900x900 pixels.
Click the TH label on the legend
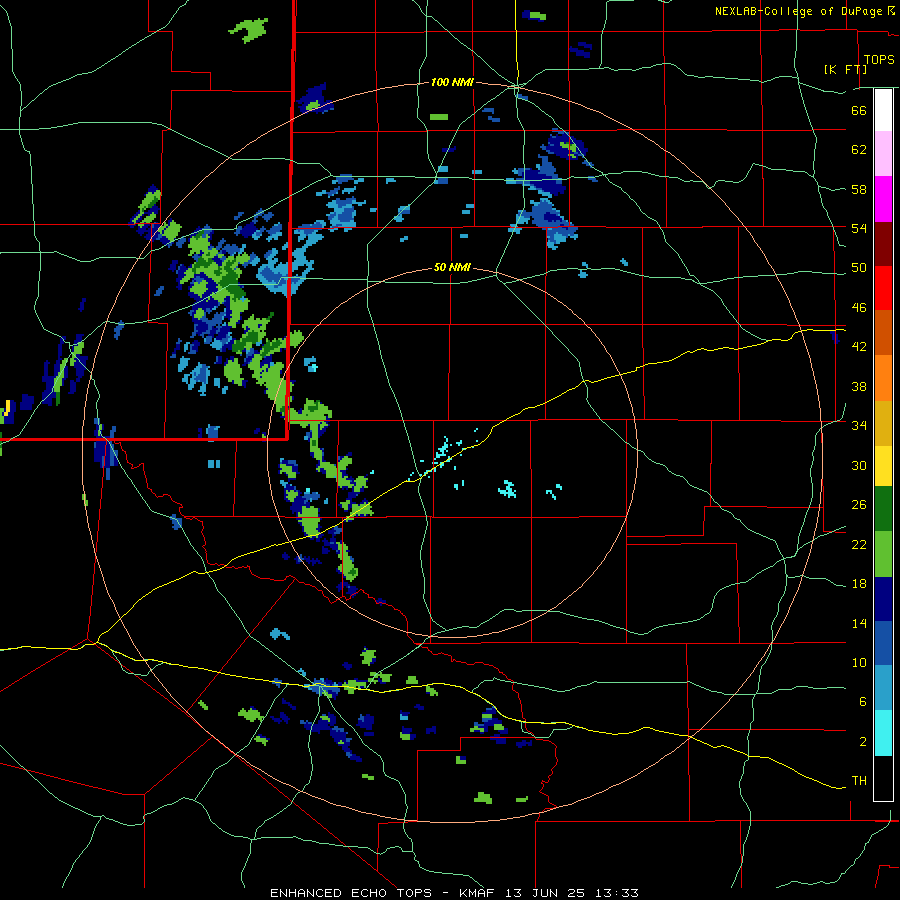click(x=859, y=780)
